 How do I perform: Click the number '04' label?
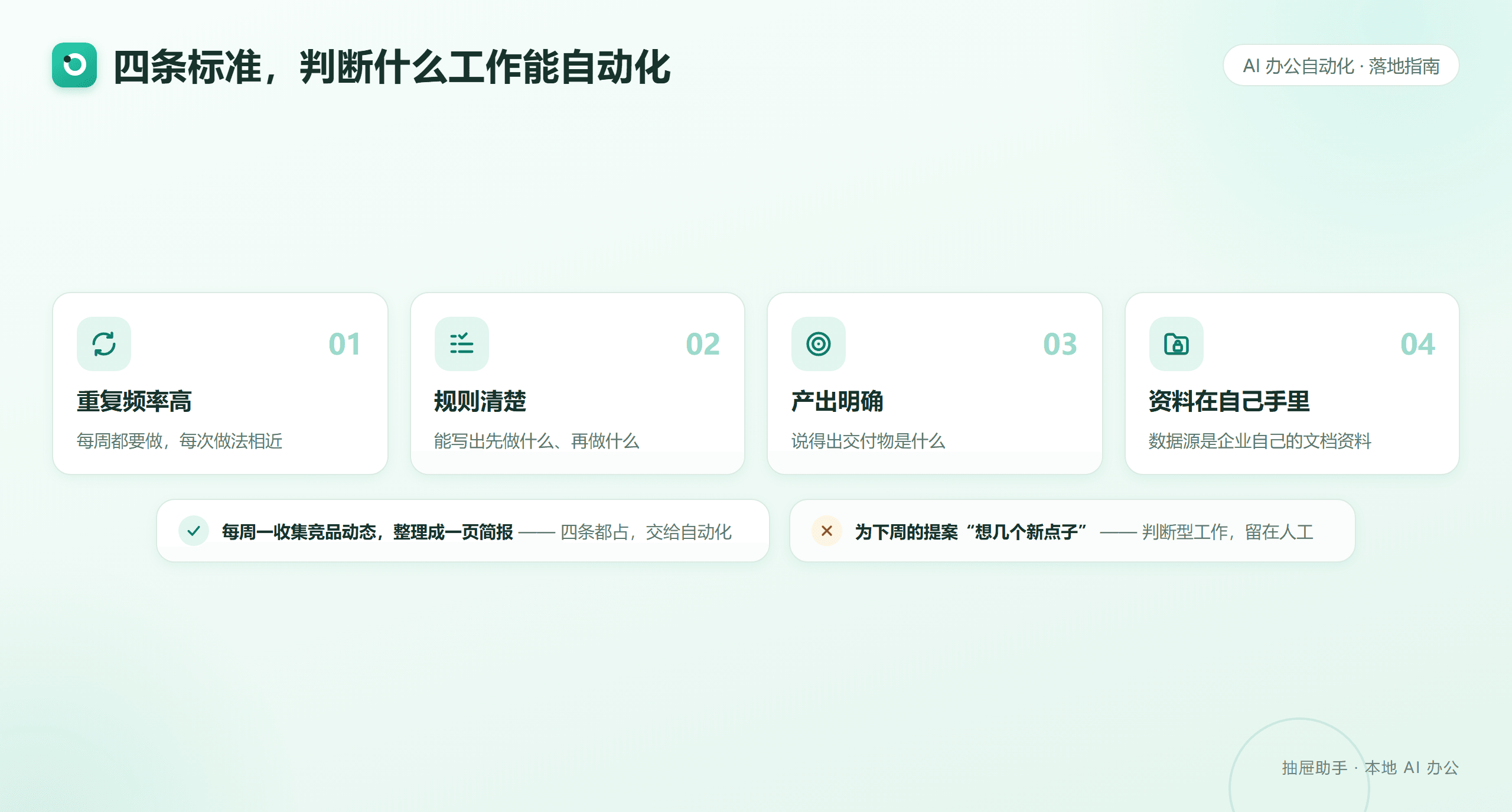point(1417,345)
